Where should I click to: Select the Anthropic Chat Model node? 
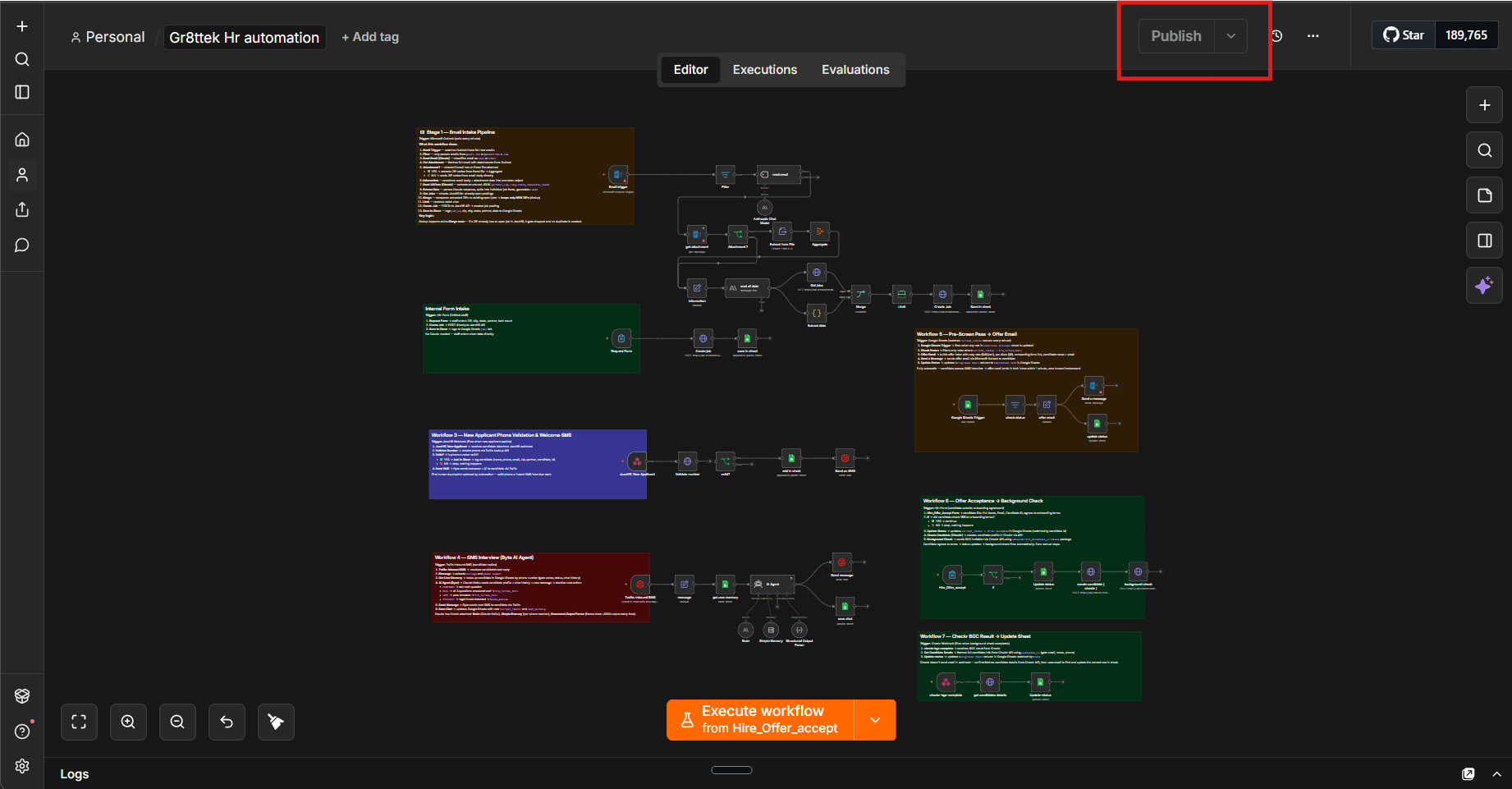point(764,208)
